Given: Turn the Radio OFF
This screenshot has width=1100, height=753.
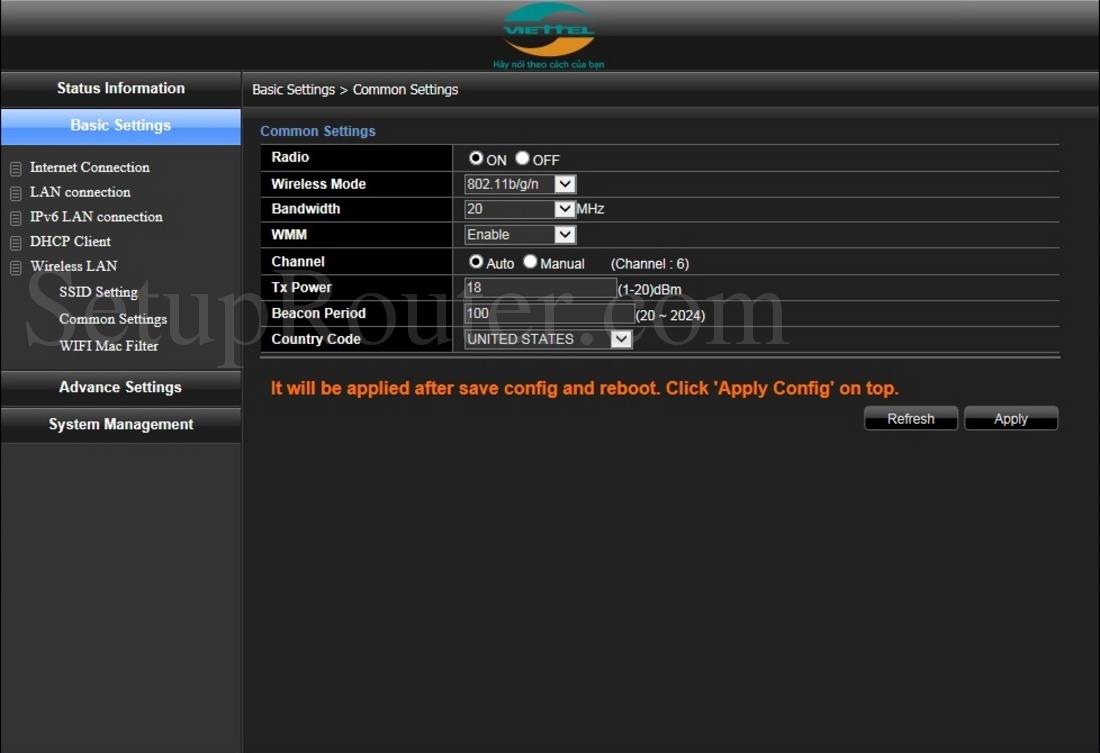Looking at the screenshot, I should [521, 158].
